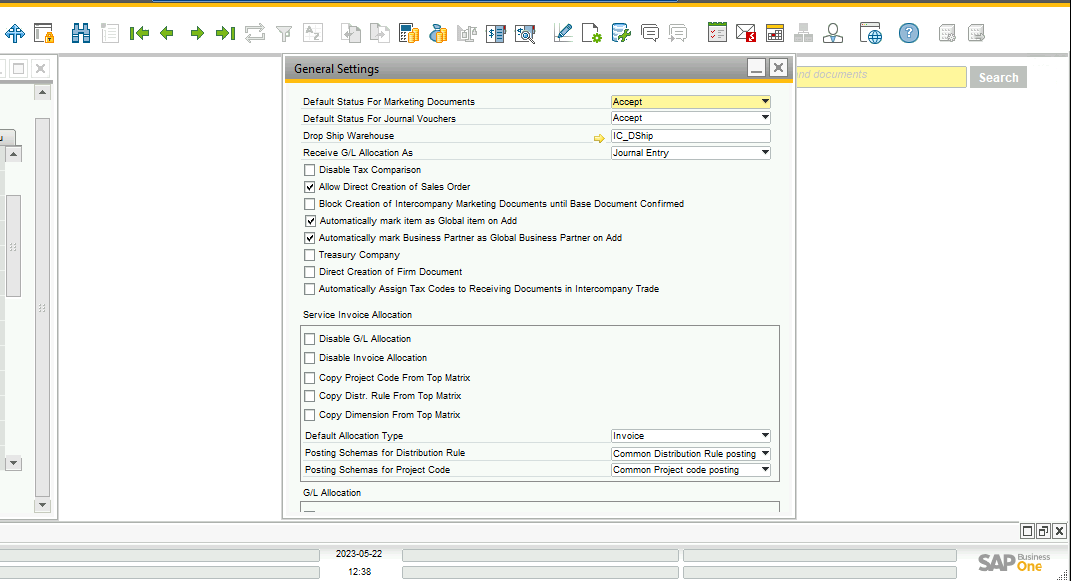1071x581 pixels.
Task: Enable Copy Project Code From Top Matrix
Action: tap(309, 378)
